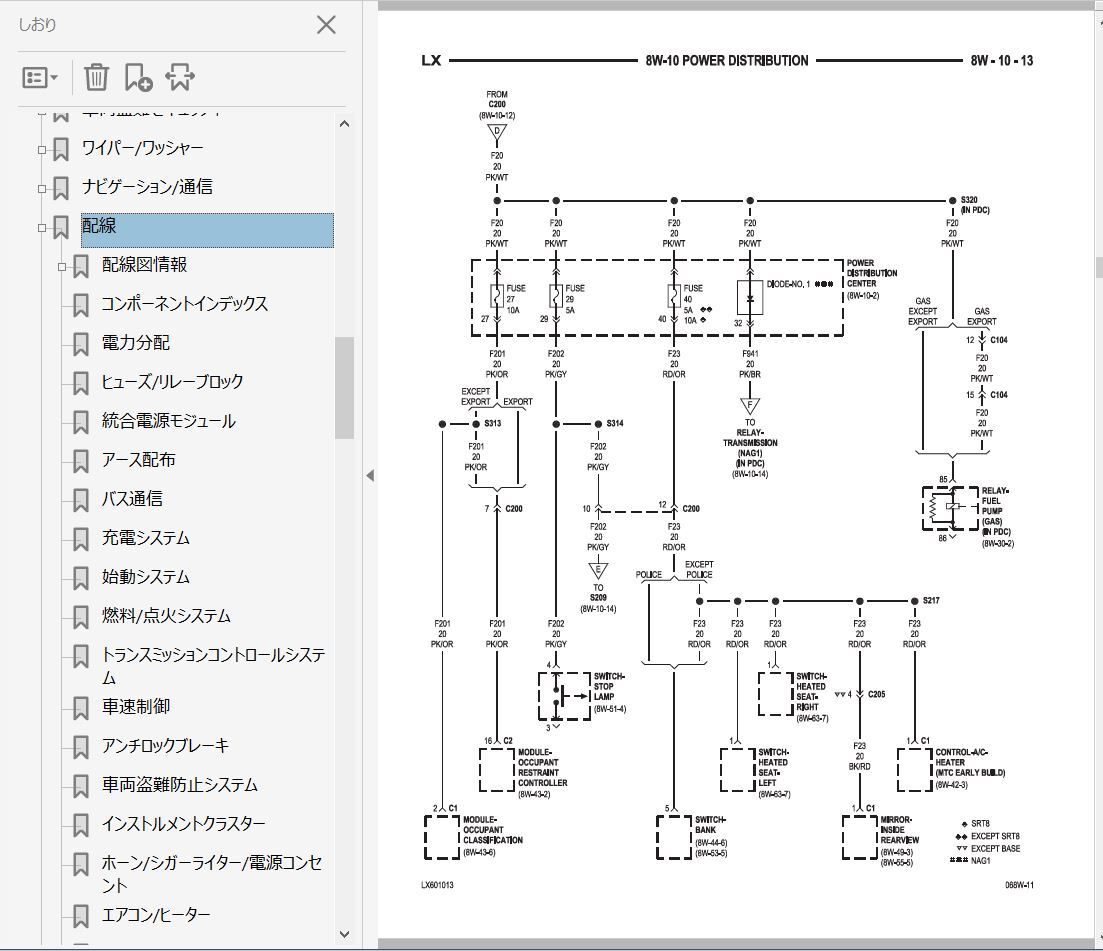
Task: Open the ホーン/シガーライター/電源コンセント bookmark
Action: (x=212, y=874)
